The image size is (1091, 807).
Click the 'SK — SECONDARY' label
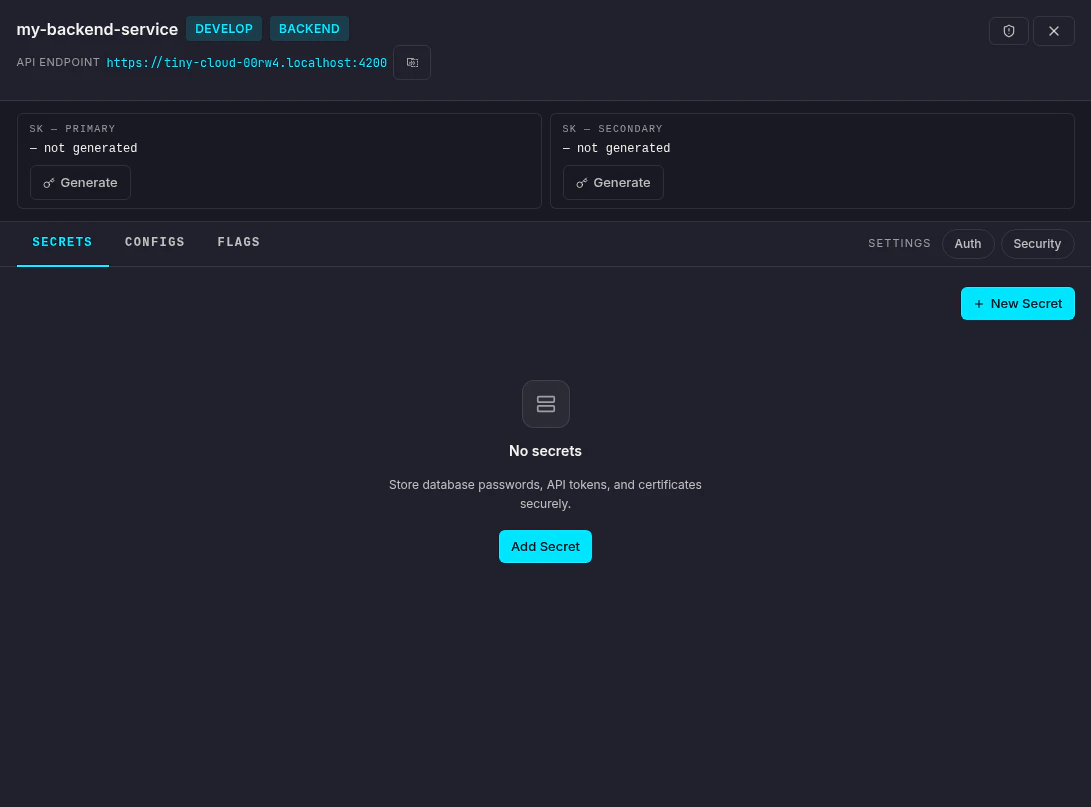click(x=612, y=129)
